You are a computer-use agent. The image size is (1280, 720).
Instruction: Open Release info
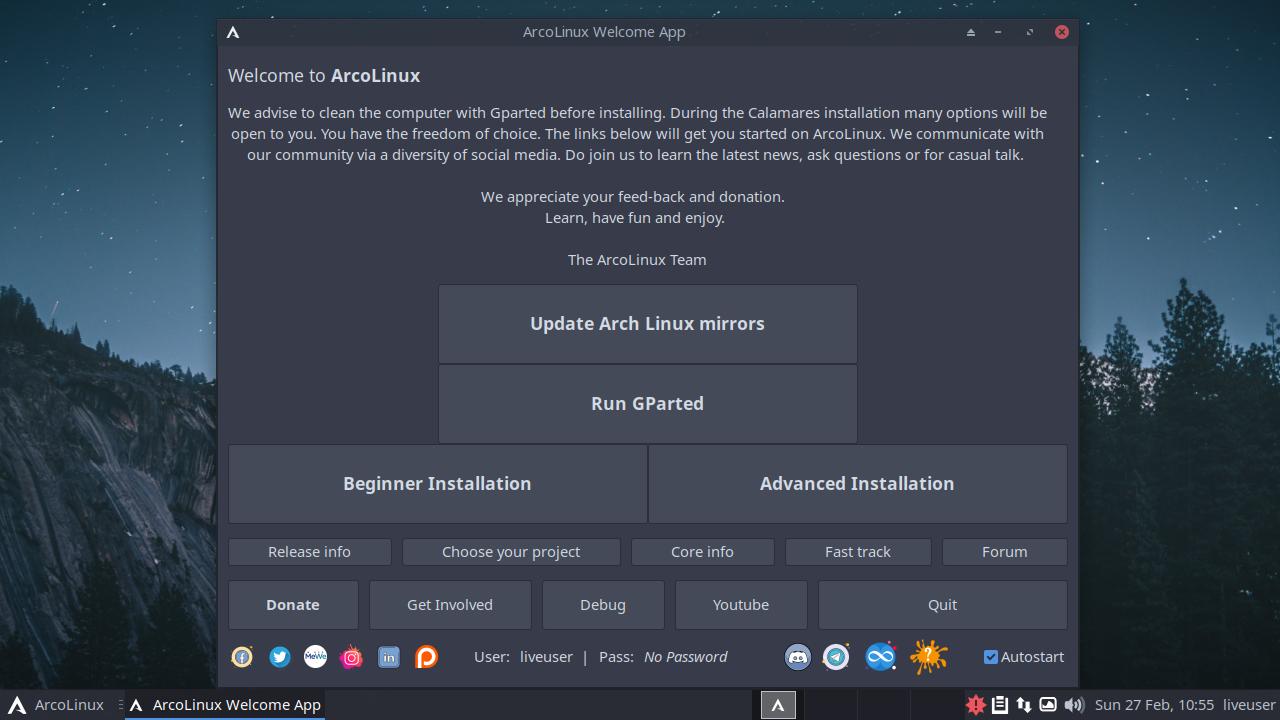309,552
